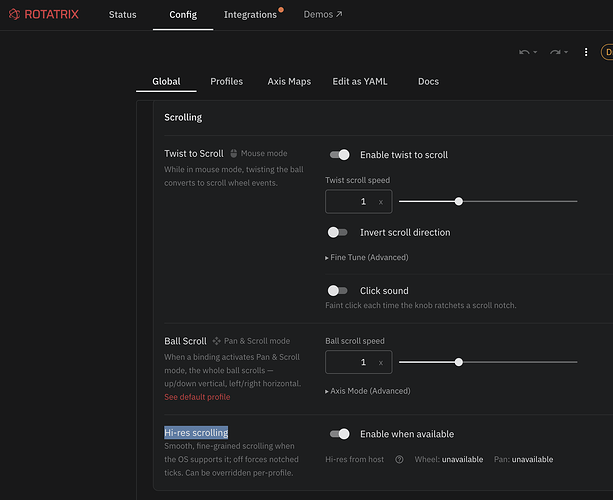Follow the See default profile link

[x=197, y=397]
